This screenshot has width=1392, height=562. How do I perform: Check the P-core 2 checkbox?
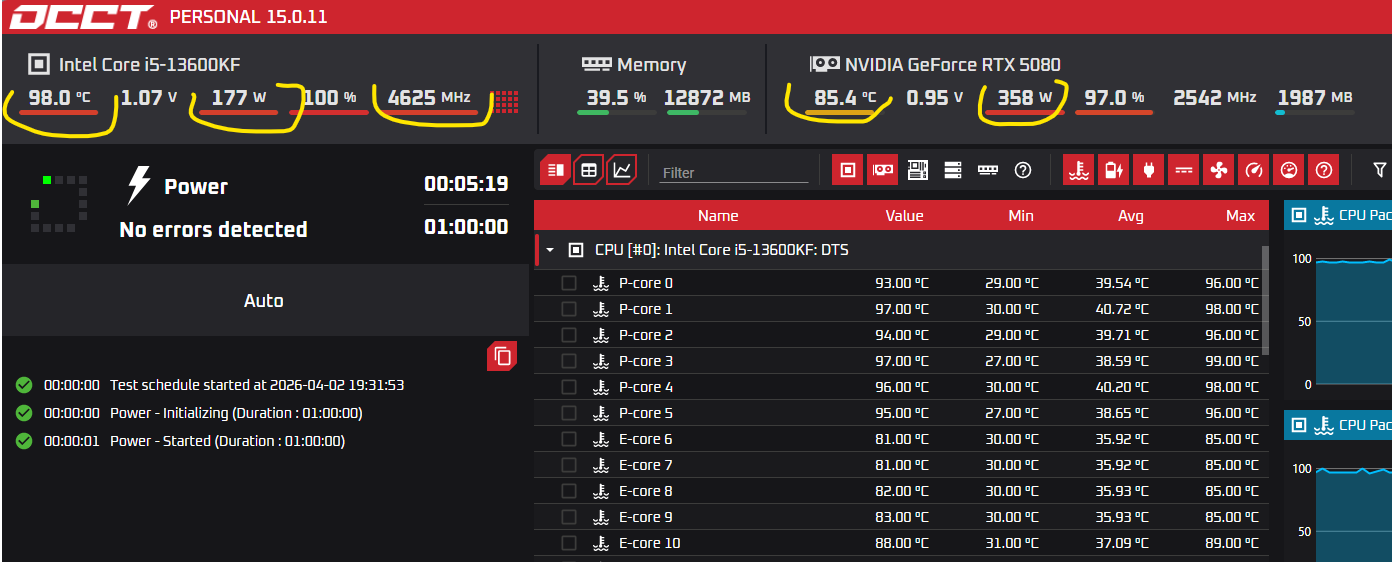pyautogui.click(x=569, y=335)
